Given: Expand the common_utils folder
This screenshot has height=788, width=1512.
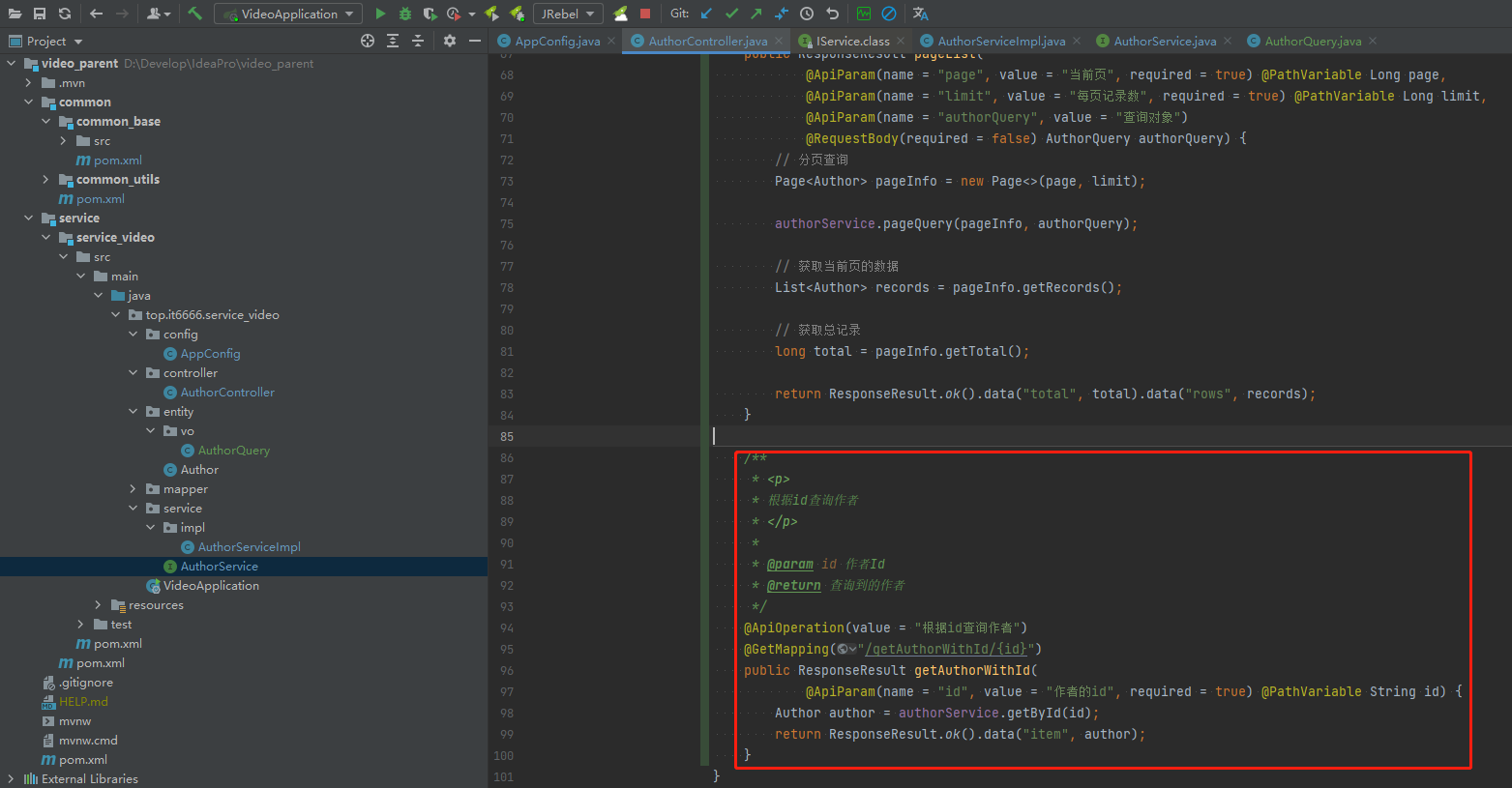Looking at the screenshot, I should pyautogui.click(x=45, y=180).
